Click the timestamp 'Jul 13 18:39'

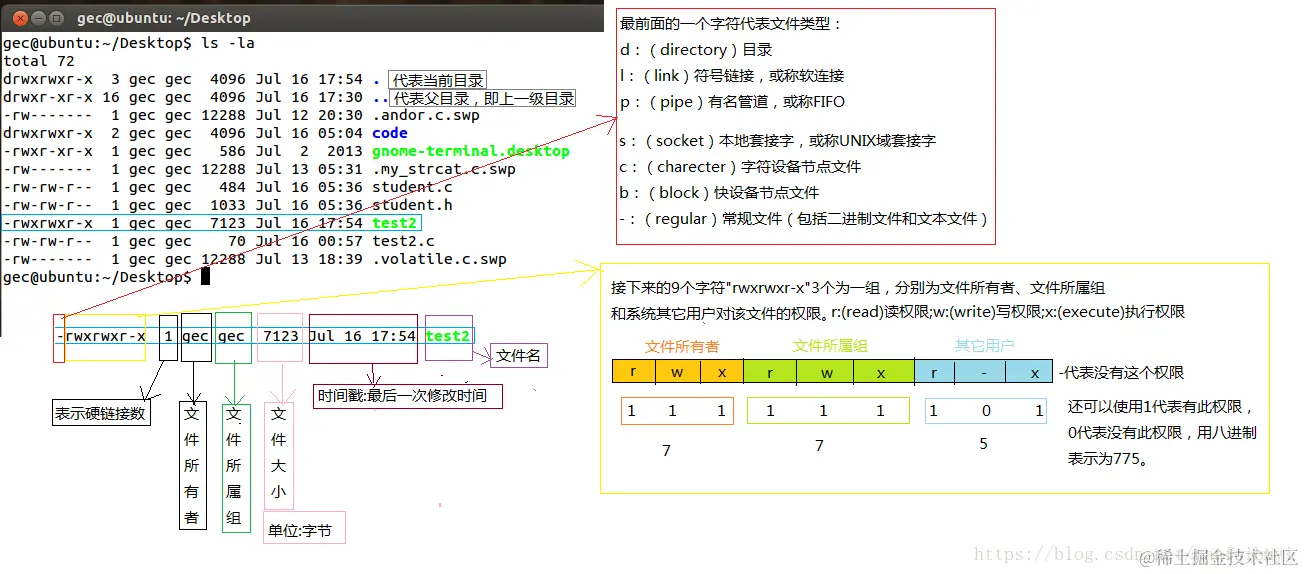[309, 259]
